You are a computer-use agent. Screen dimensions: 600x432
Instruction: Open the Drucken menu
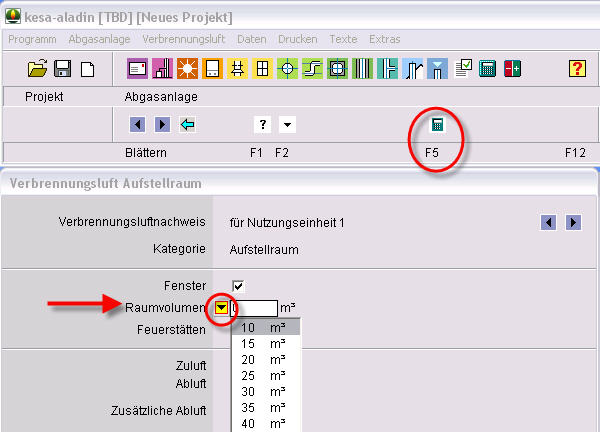tap(297, 39)
